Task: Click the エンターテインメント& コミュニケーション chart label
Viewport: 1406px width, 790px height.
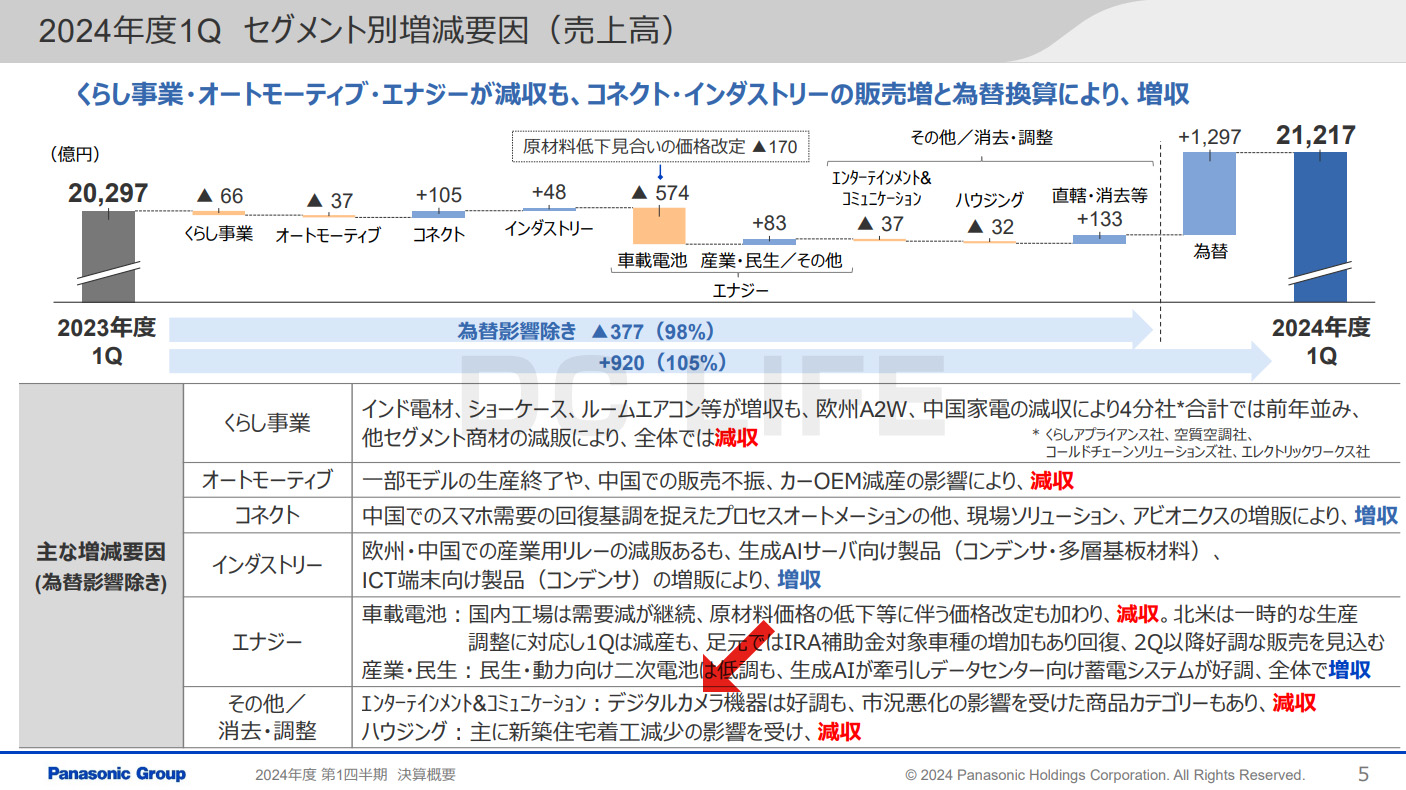Action: tap(882, 188)
